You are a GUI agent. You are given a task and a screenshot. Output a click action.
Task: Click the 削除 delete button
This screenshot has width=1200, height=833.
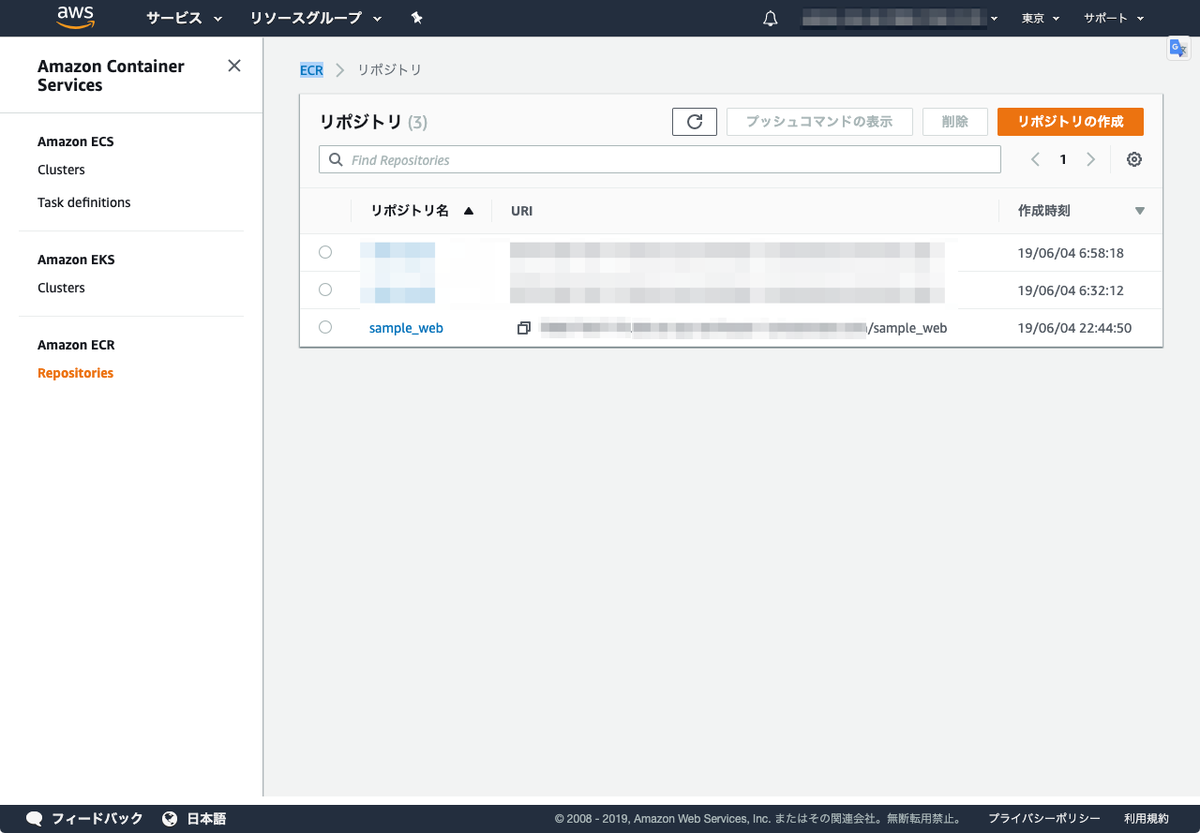[955, 122]
